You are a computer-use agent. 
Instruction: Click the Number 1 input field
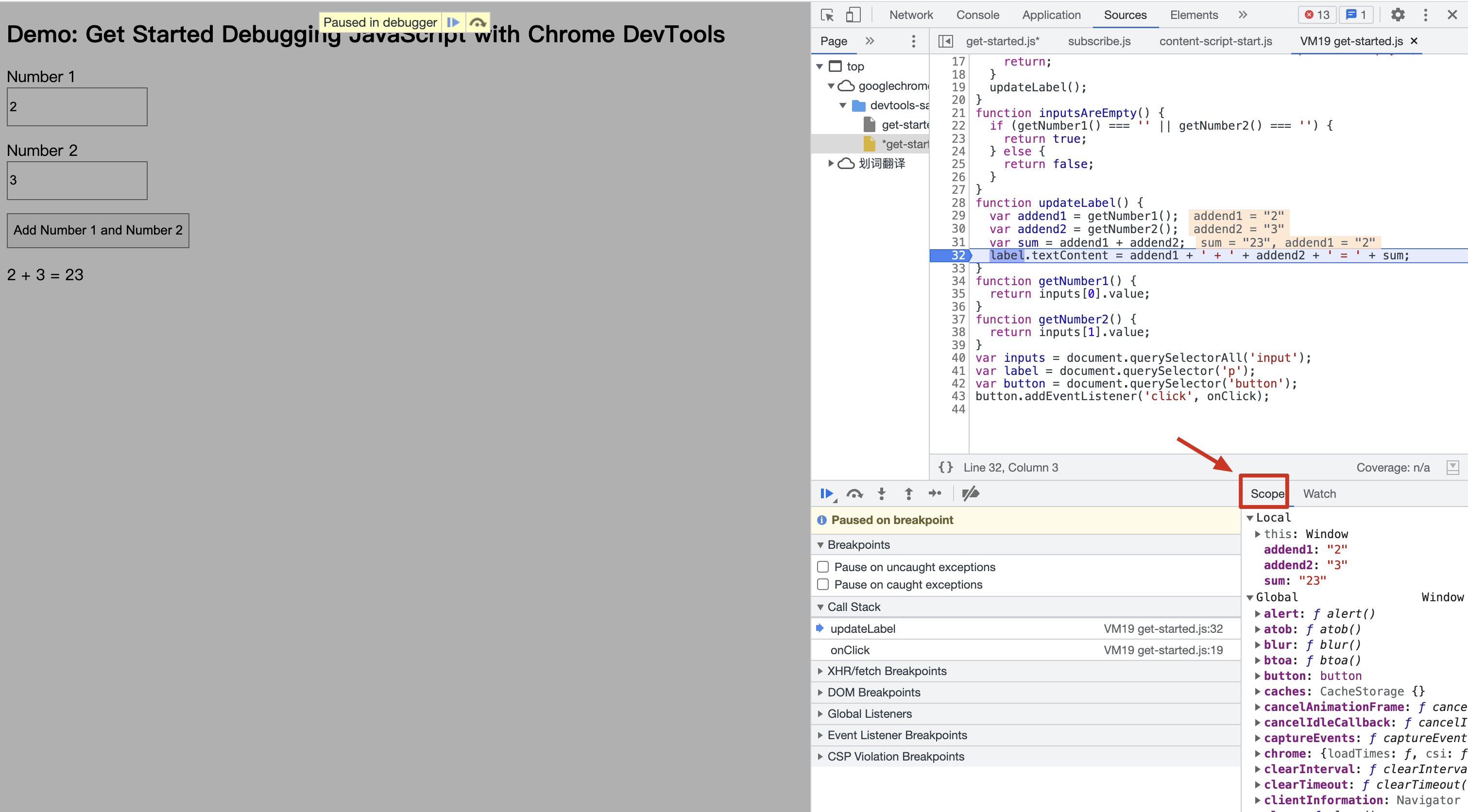point(77,106)
